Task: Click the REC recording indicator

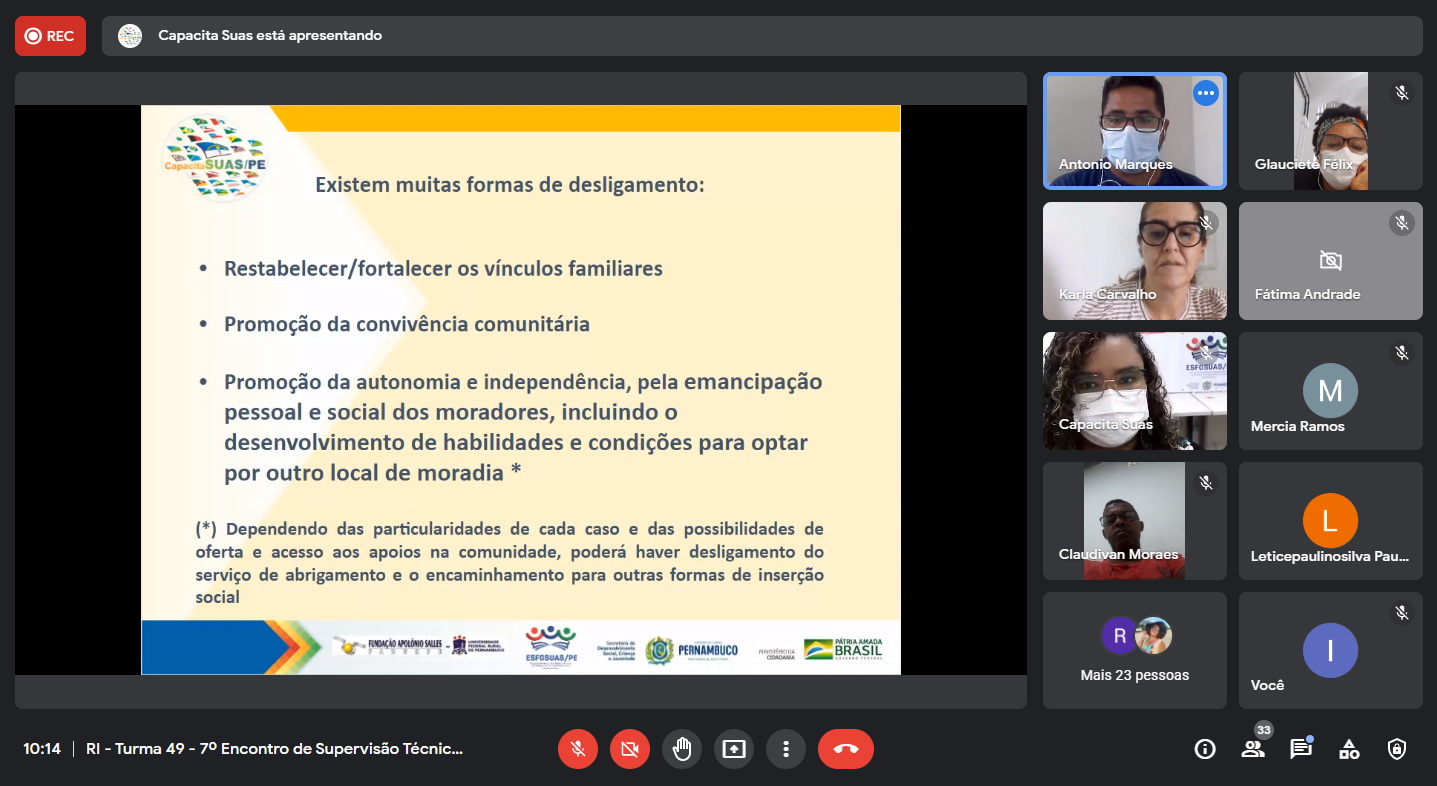Action: tap(50, 36)
